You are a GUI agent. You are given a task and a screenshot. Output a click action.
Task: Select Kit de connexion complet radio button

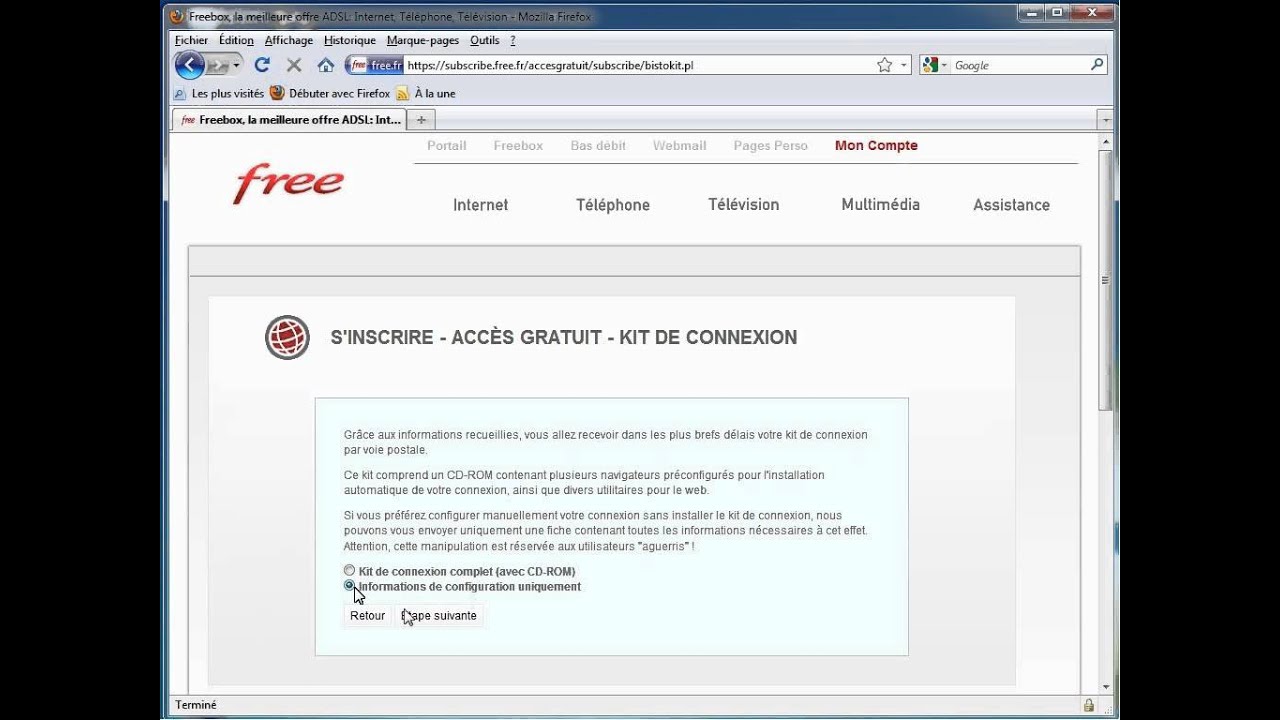(x=349, y=570)
